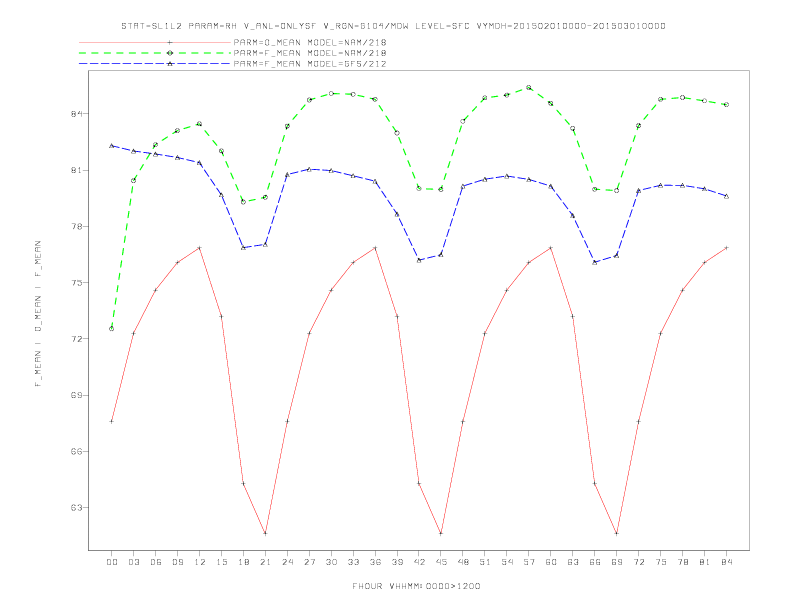Click x-axis tick label 15
The width and height of the screenshot is (792, 612).
click(221, 562)
